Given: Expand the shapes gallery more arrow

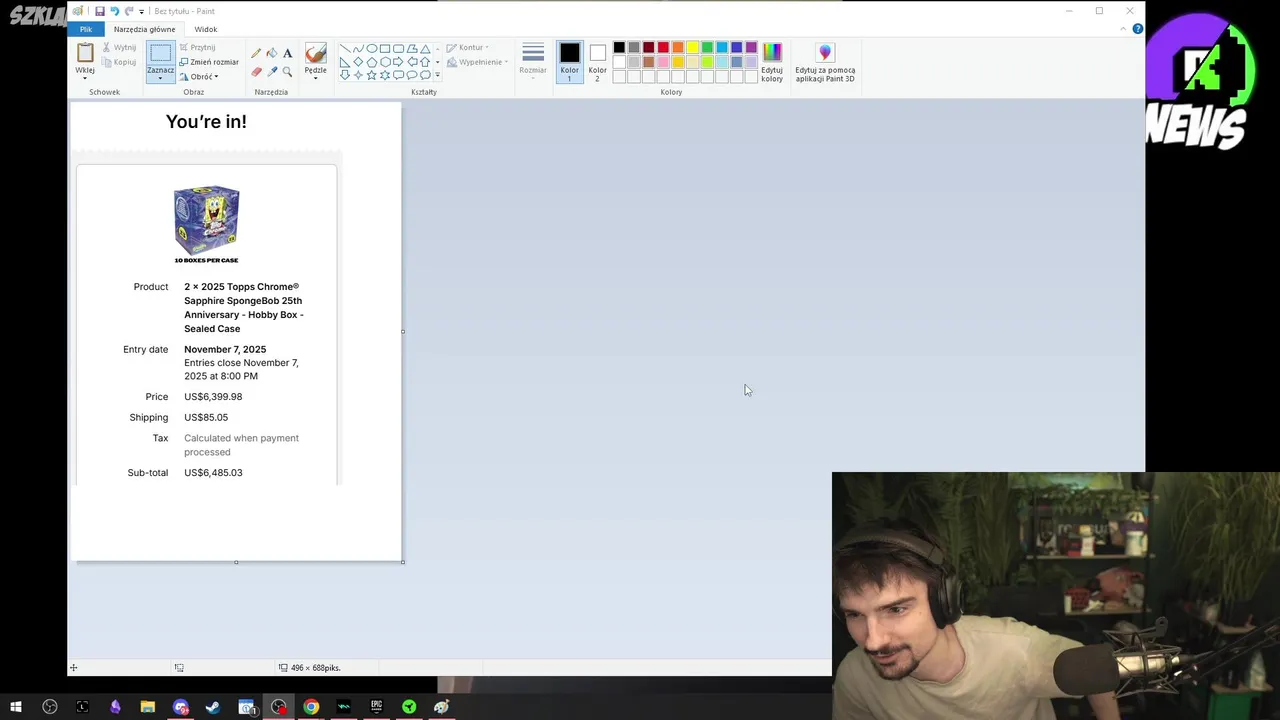Looking at the screenshot, I should pyautogui.click(x=437, y=75).
